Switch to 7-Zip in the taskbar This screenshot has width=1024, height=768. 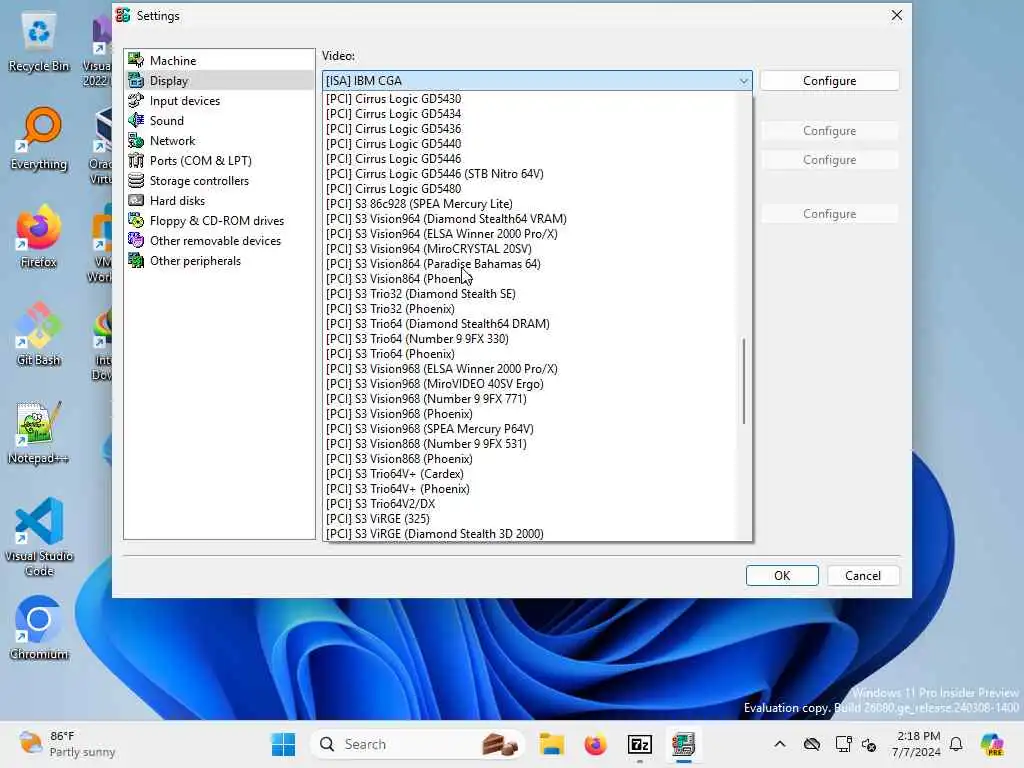[639, 744]
